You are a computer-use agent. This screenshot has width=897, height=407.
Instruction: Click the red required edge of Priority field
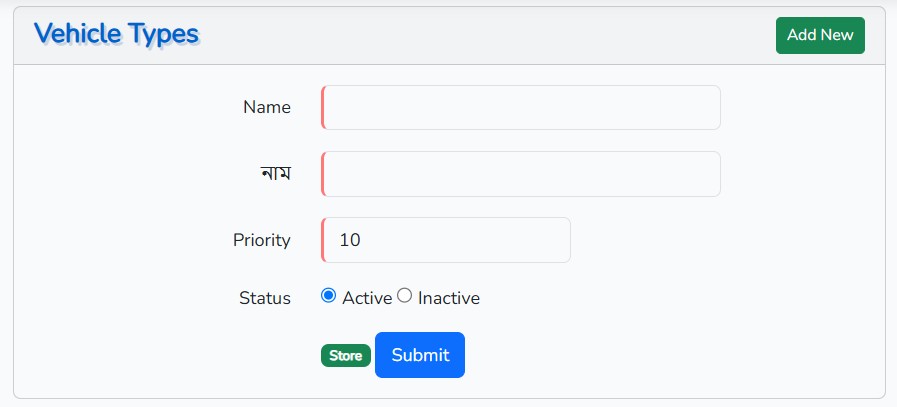pos(323,240)
